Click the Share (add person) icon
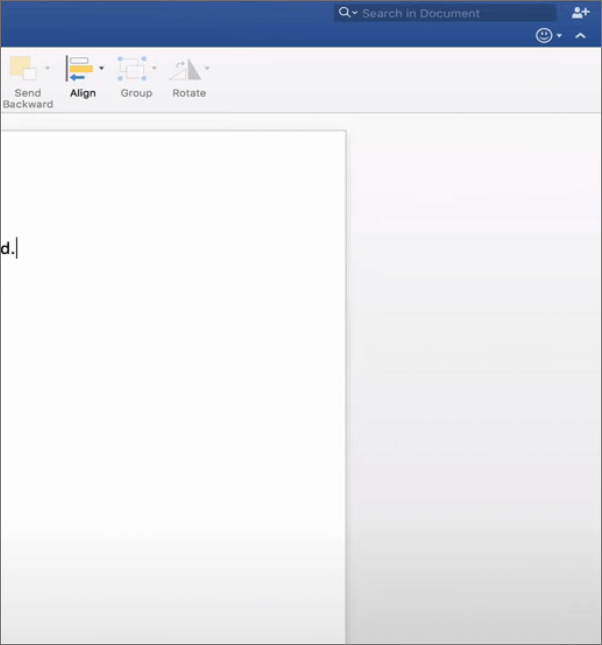This screenshot has width=602, height=645. click(x=581, y=13)
